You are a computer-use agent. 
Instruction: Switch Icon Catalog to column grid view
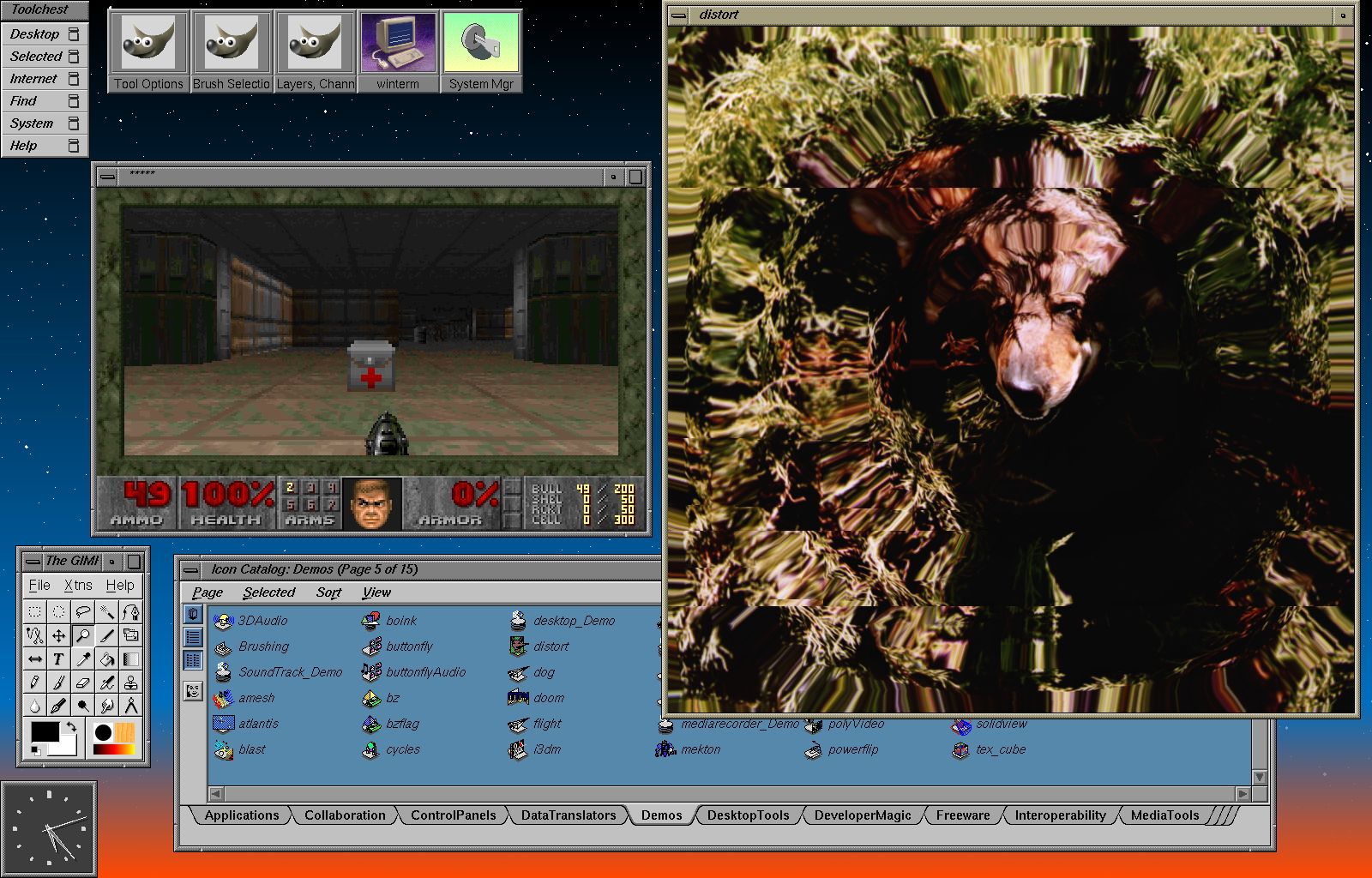pos(193,660)
